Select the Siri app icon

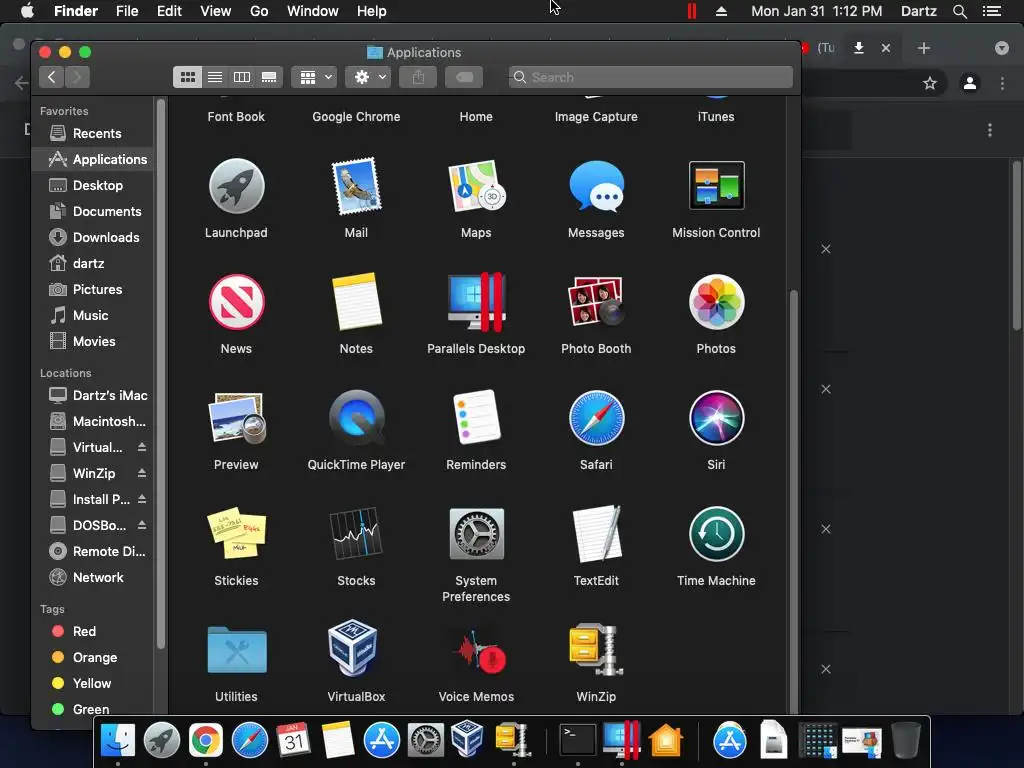pos(716,418)
